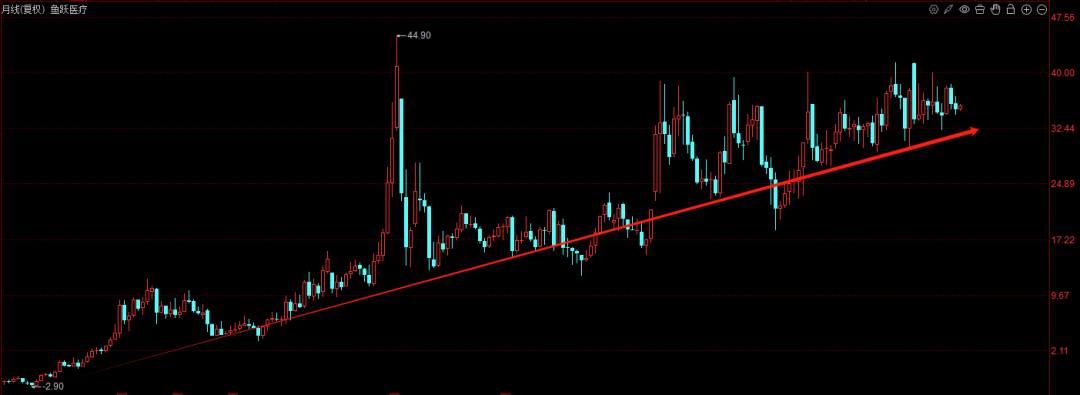Zoom out with the minus icon

[x=1041, y=9]
